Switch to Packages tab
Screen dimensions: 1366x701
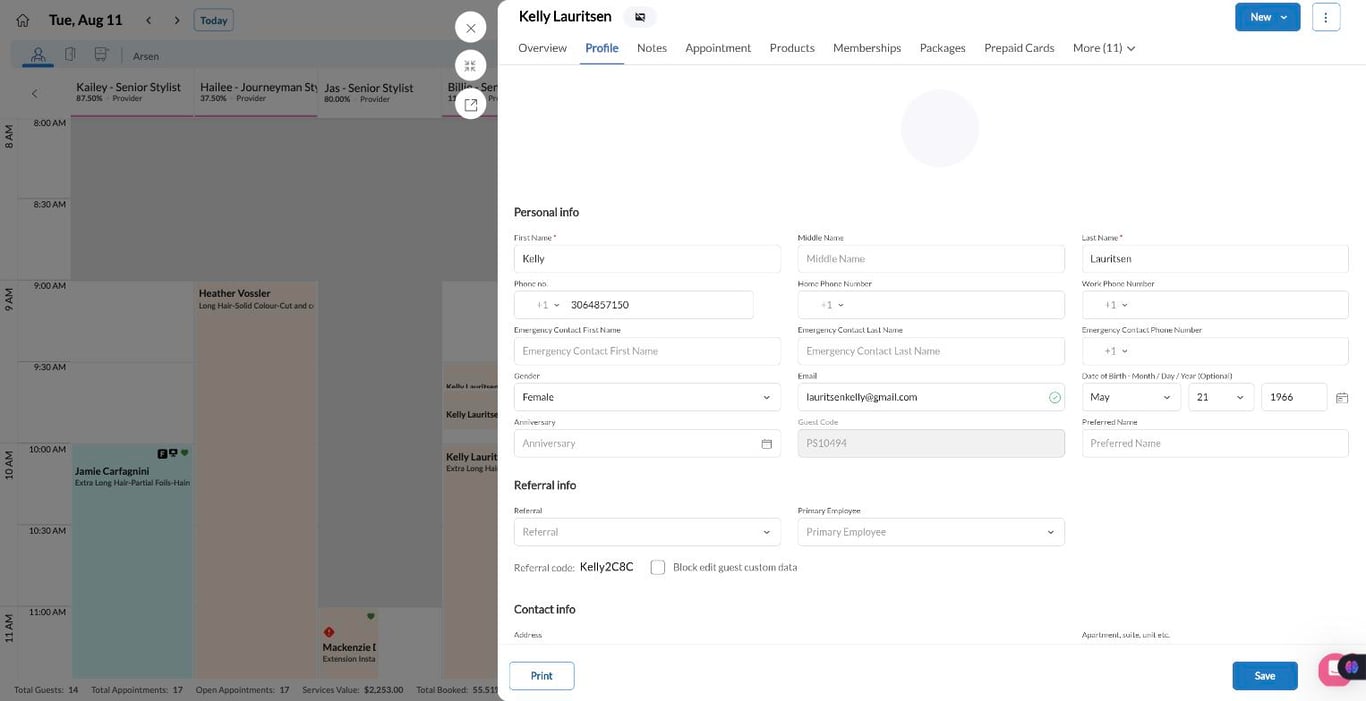point(943,48)
